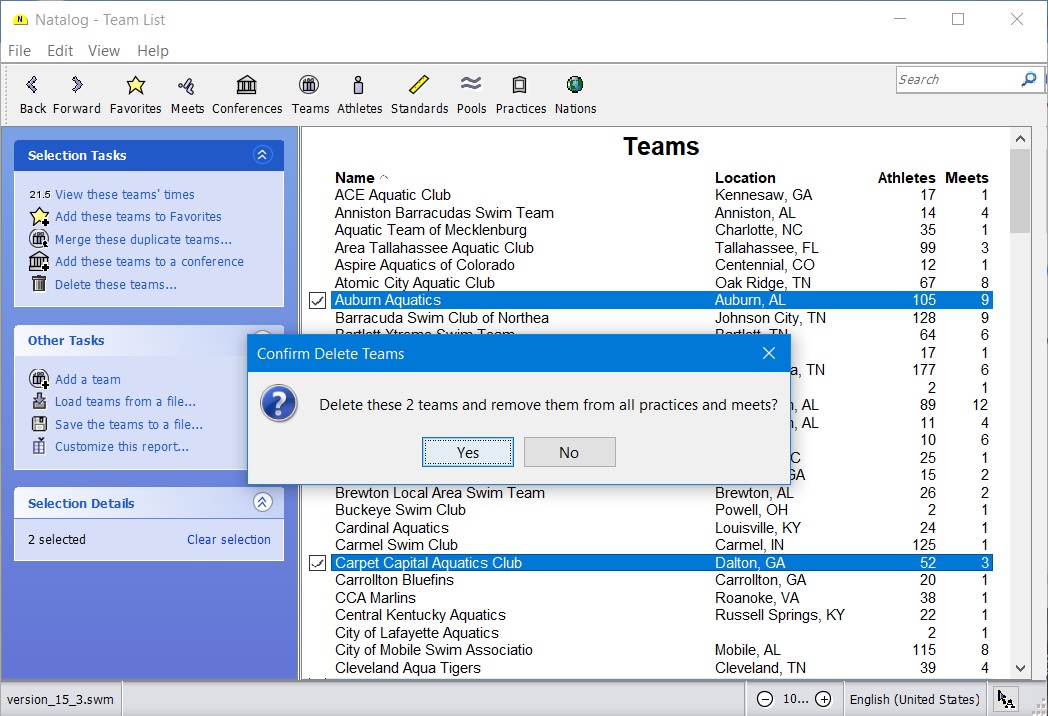Sort teams by Name column header
The height and width of the screenshot is (716, 1048).
pos(355,178)
